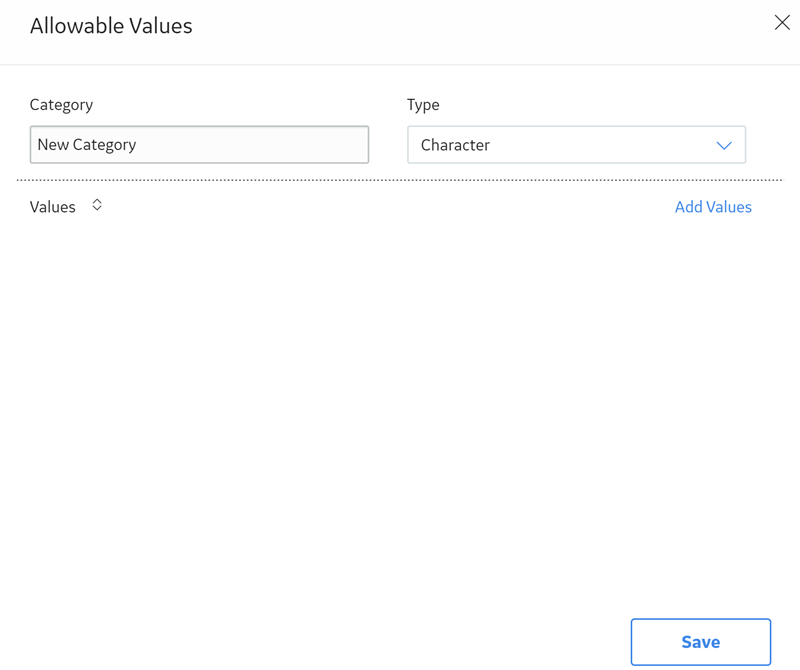This screenshot has width=800, height=670.
Task: Click the blue Save button label
Action: (x=701, y=642)
